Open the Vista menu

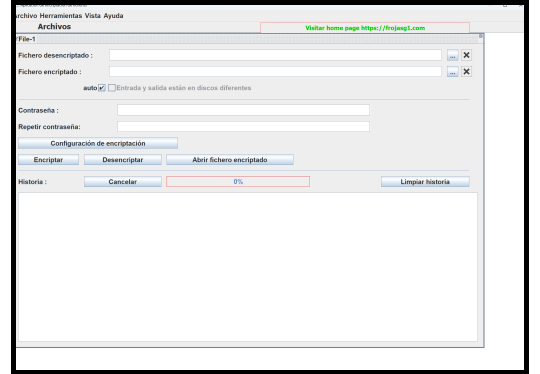(93, 16)
